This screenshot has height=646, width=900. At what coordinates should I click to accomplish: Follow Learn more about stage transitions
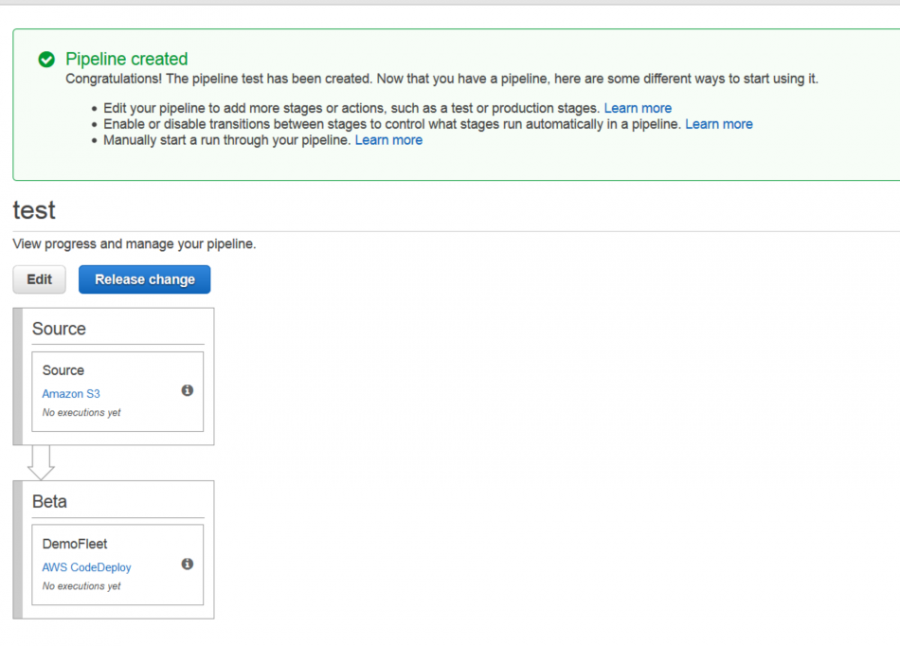719,124
